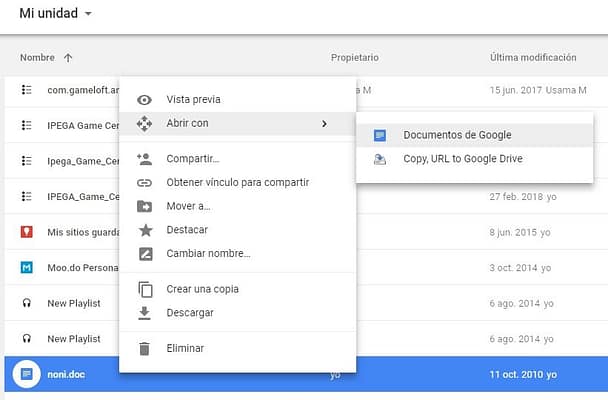Sort by Nombre column header
This screenshot has width=608, height=400.
click(x=37, y=57)
